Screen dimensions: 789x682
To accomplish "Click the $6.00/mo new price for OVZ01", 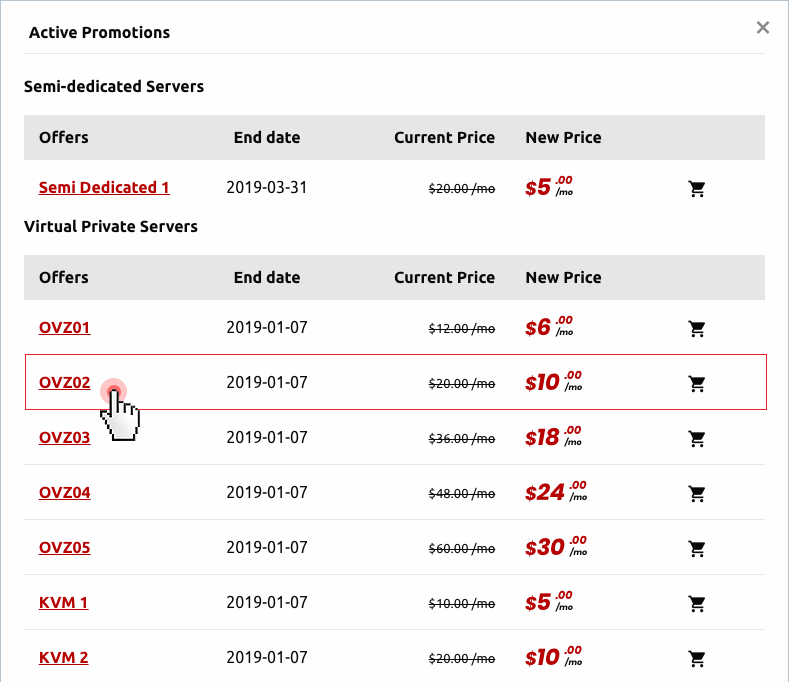I will (549, 326).
